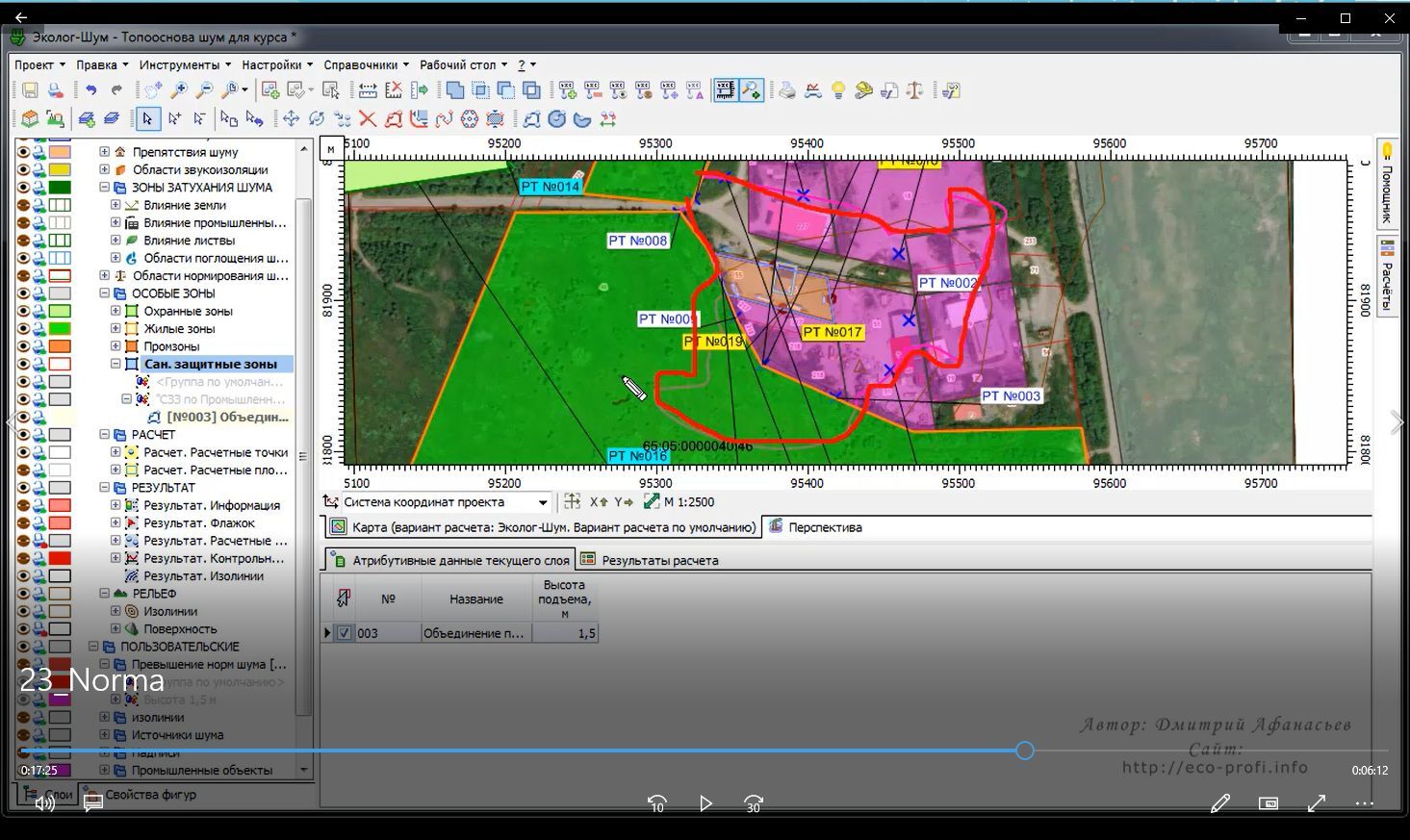Switch to Результаты расчета tab

[659, 560]
